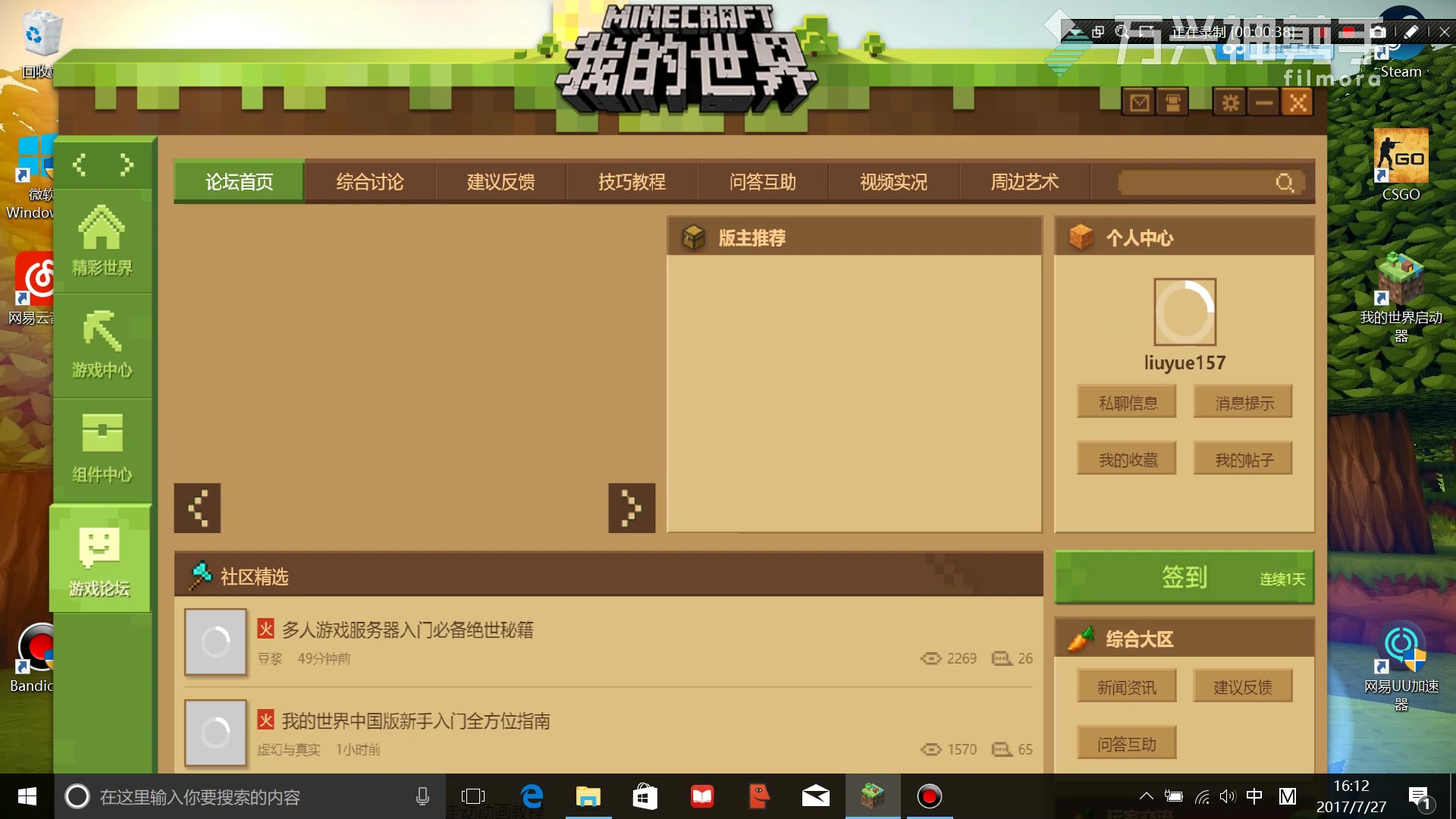
Task: Open the mail notification icon top right
Action: (1138, 102)
